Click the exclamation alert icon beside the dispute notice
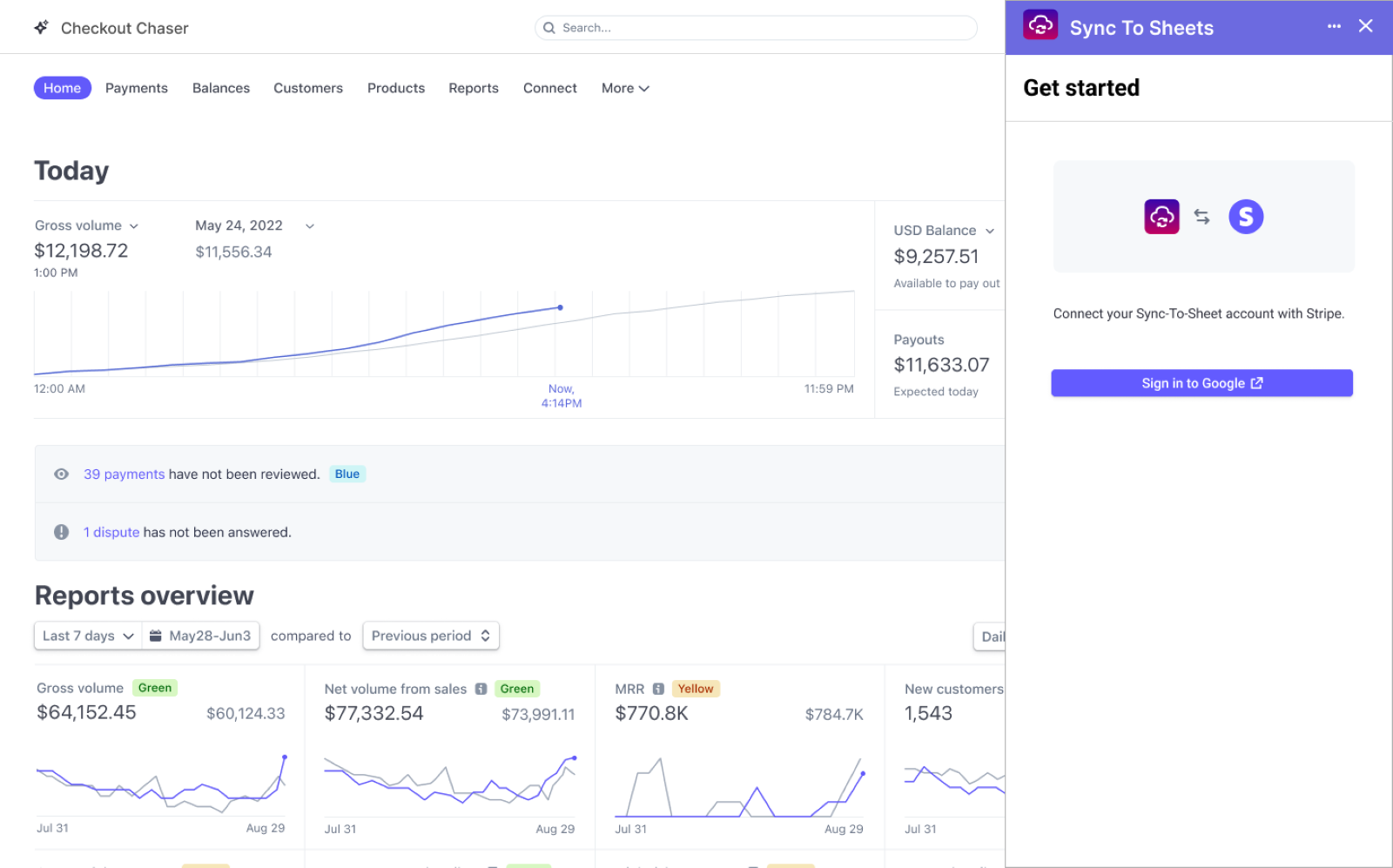This screenshot has height=868, width=1393. (61, 532)
